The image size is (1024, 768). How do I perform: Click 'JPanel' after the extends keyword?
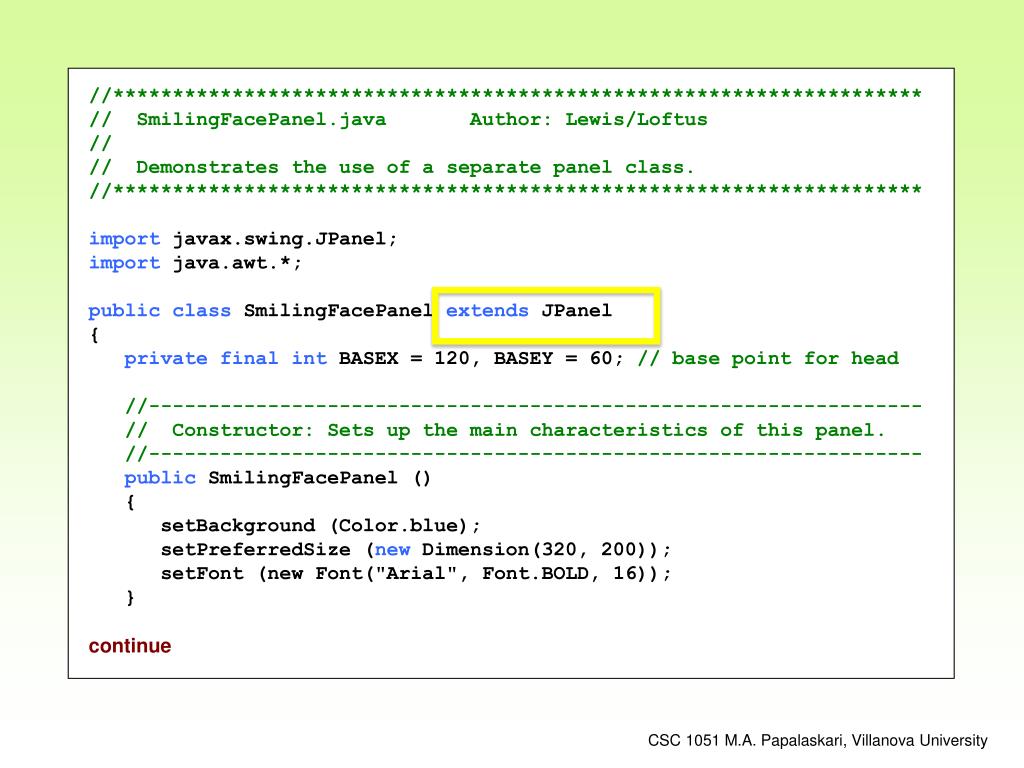click(577, 310)
